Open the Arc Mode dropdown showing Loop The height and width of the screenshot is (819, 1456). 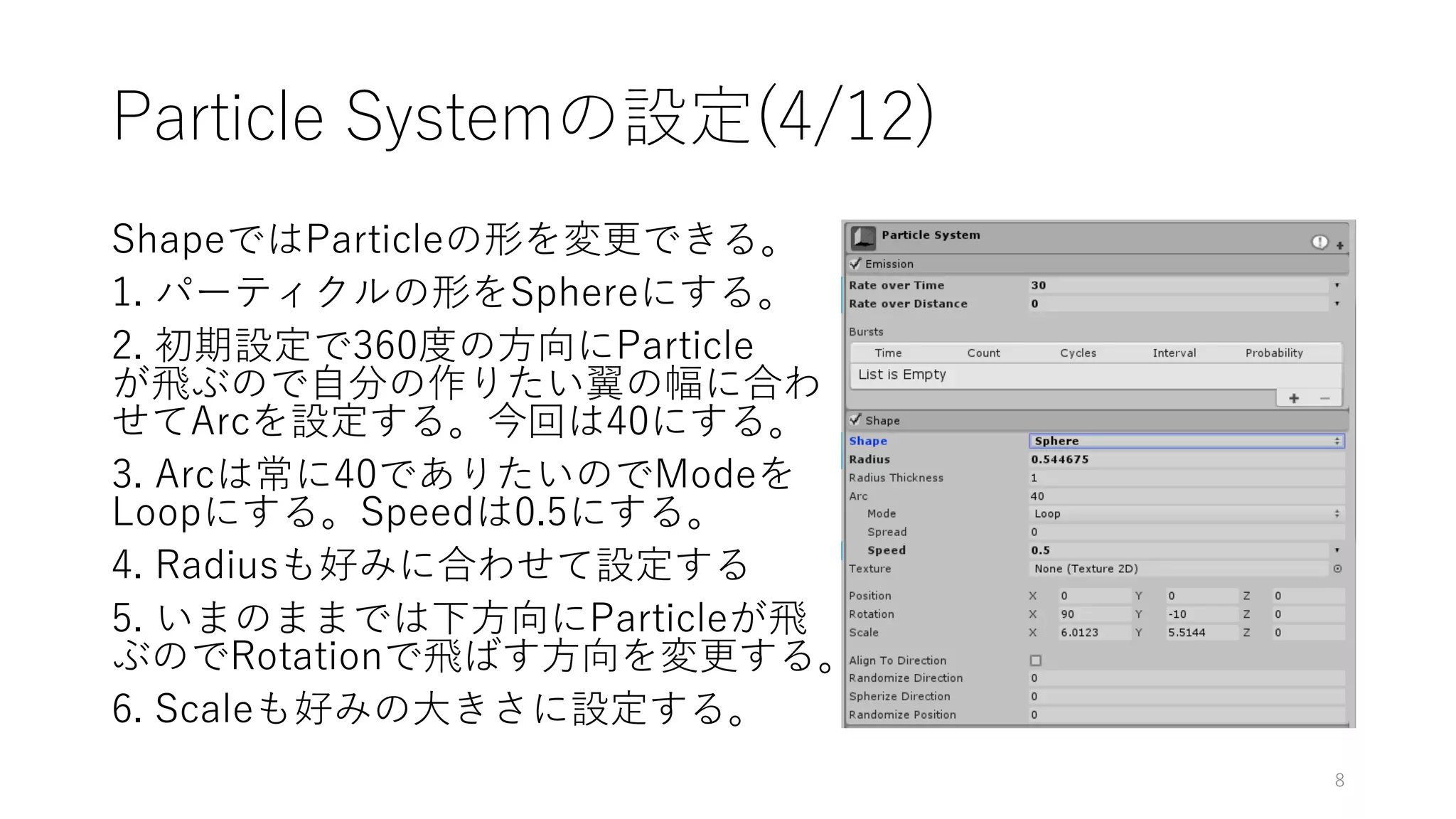click(1187, 513)
